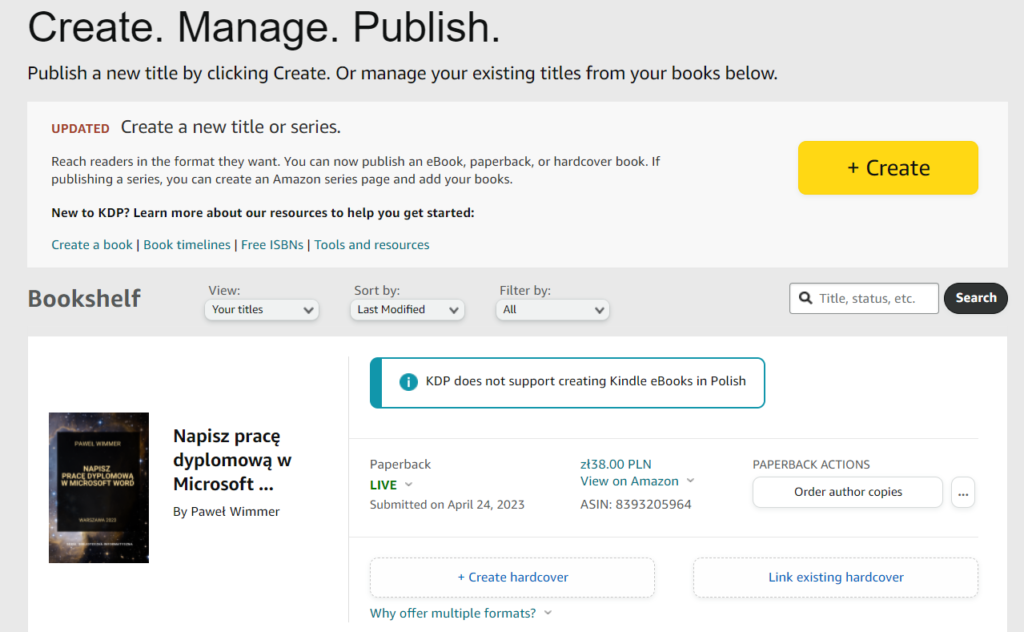Click the yellow + Create button
Viewport: 1024px width, 632px height.
coord(887,168)
